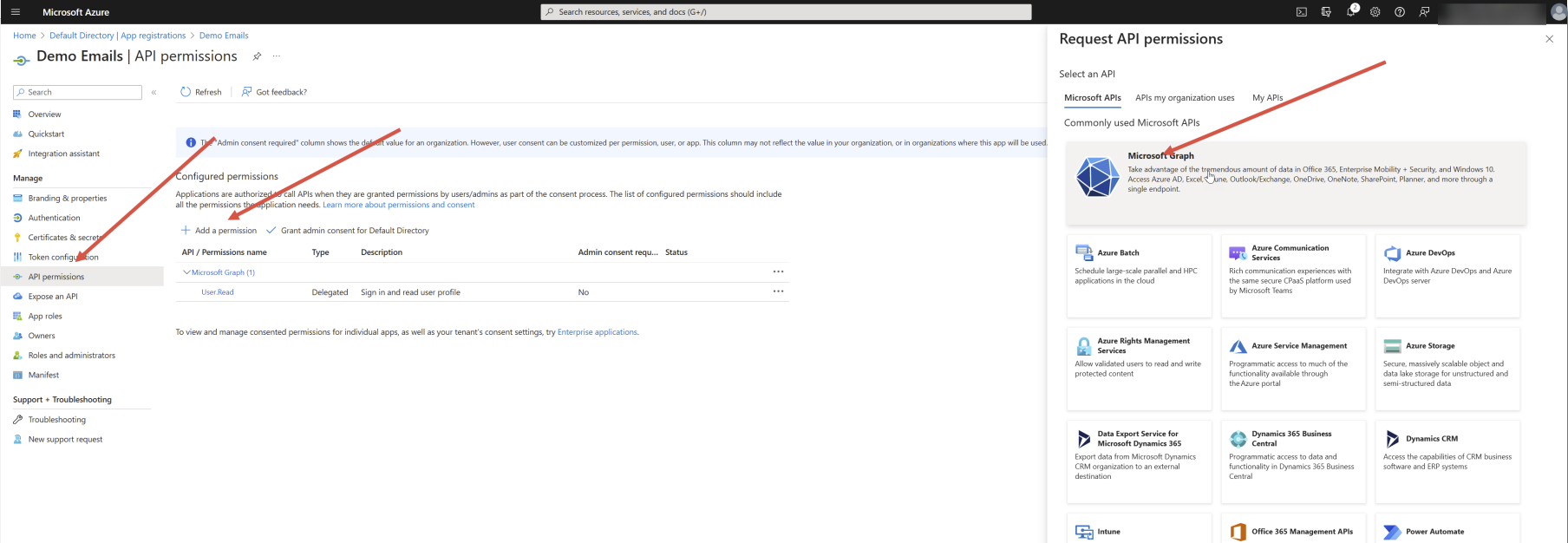Select Dynamics 365 Business Central card
The height and width of the screenshot is (543, 1568).
tap(1293, 461)
